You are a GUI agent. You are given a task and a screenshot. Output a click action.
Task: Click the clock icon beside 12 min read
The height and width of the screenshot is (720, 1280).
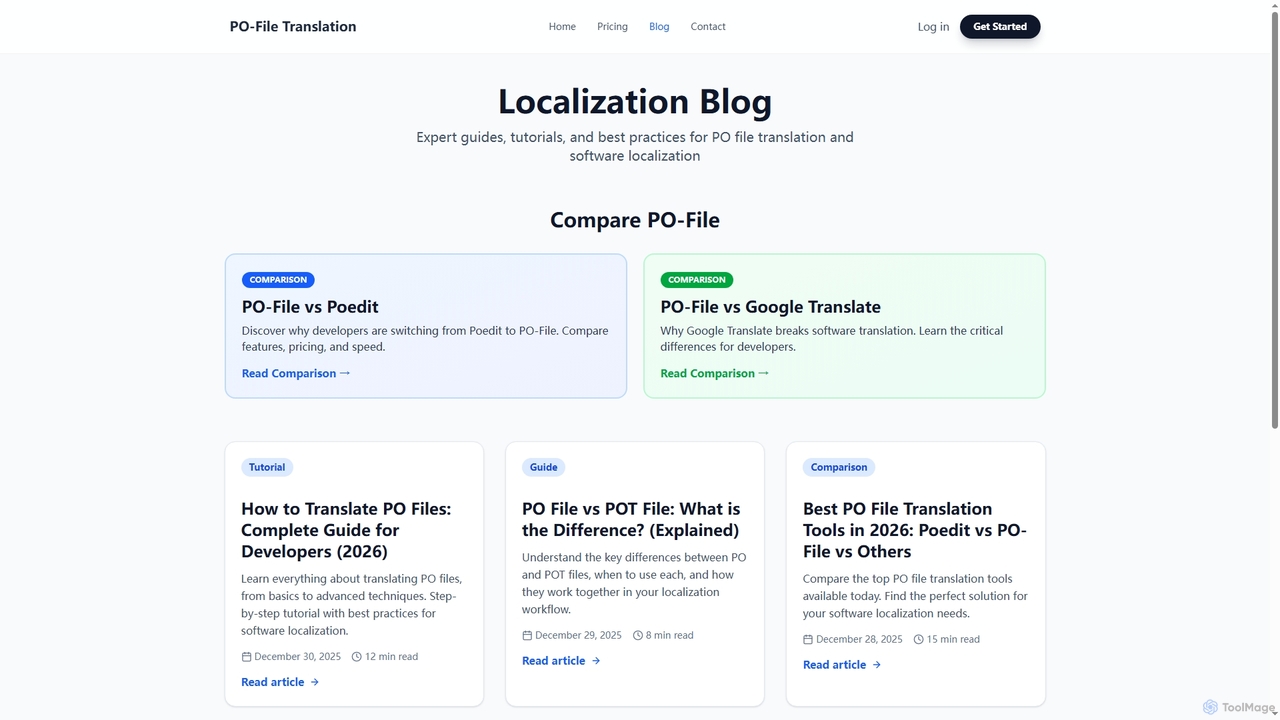357,657
